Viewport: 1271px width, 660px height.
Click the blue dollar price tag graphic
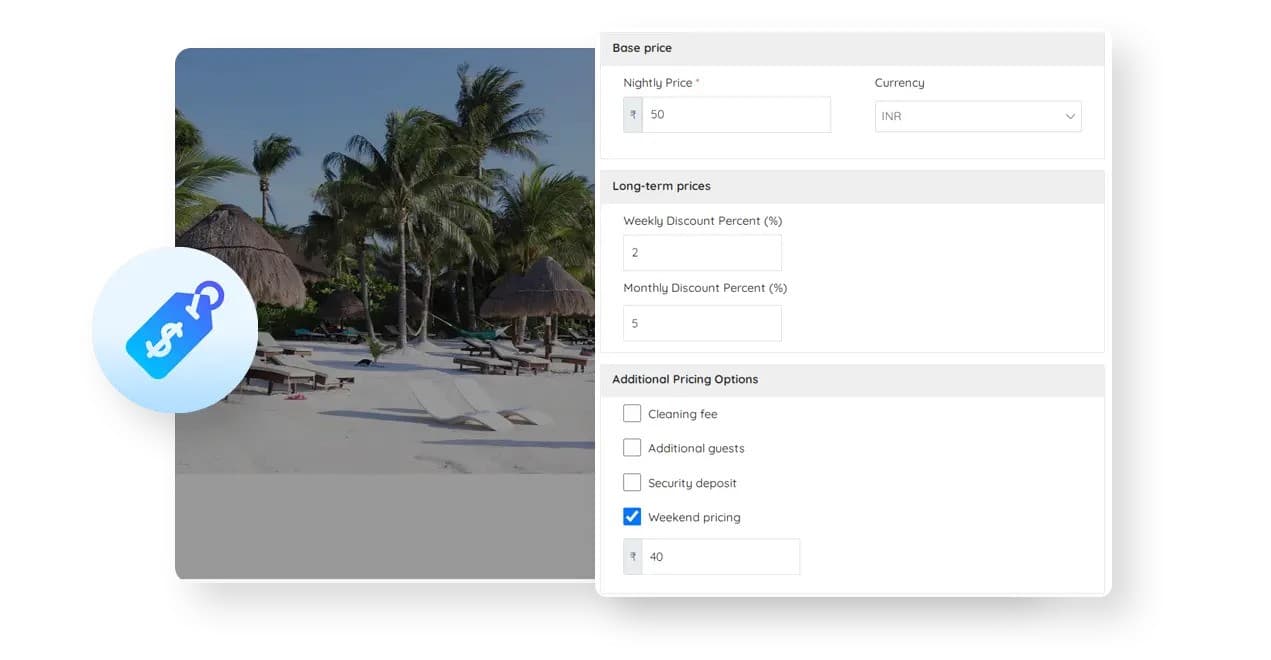point(175,330)
